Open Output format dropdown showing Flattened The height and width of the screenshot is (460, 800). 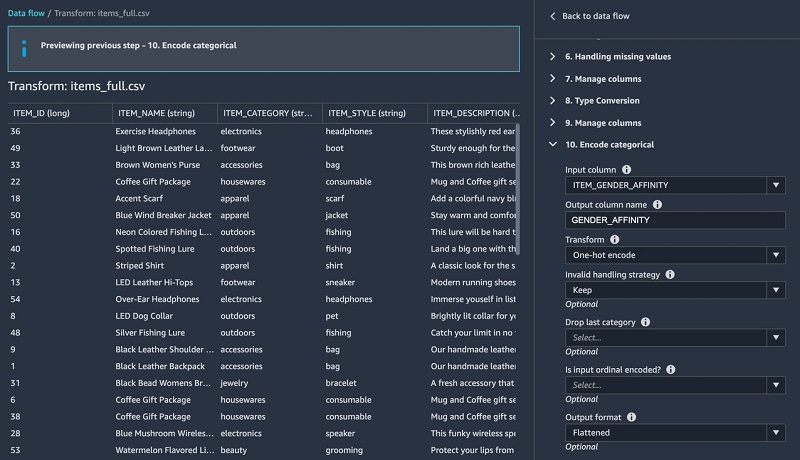tap(675, 432)
